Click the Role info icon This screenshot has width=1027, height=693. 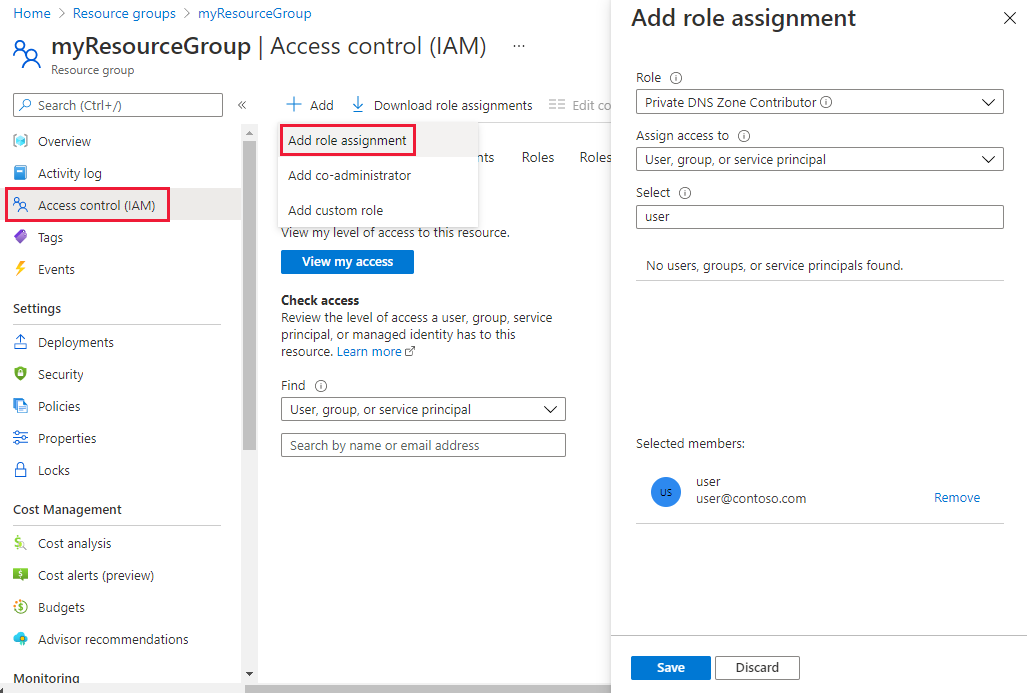click(x=676, y=78)
